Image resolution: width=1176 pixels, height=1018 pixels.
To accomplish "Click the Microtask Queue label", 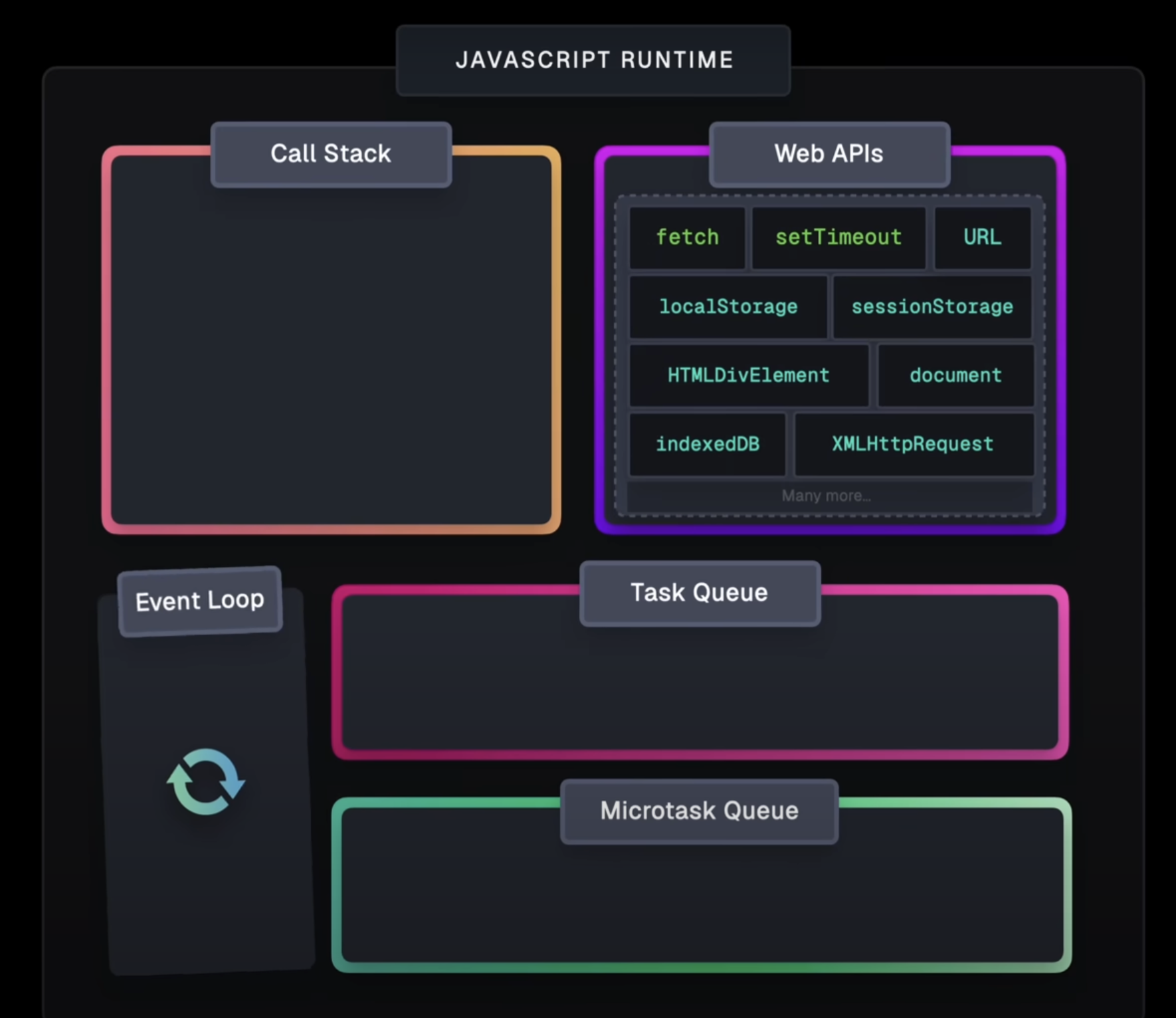I will point(698,811).
